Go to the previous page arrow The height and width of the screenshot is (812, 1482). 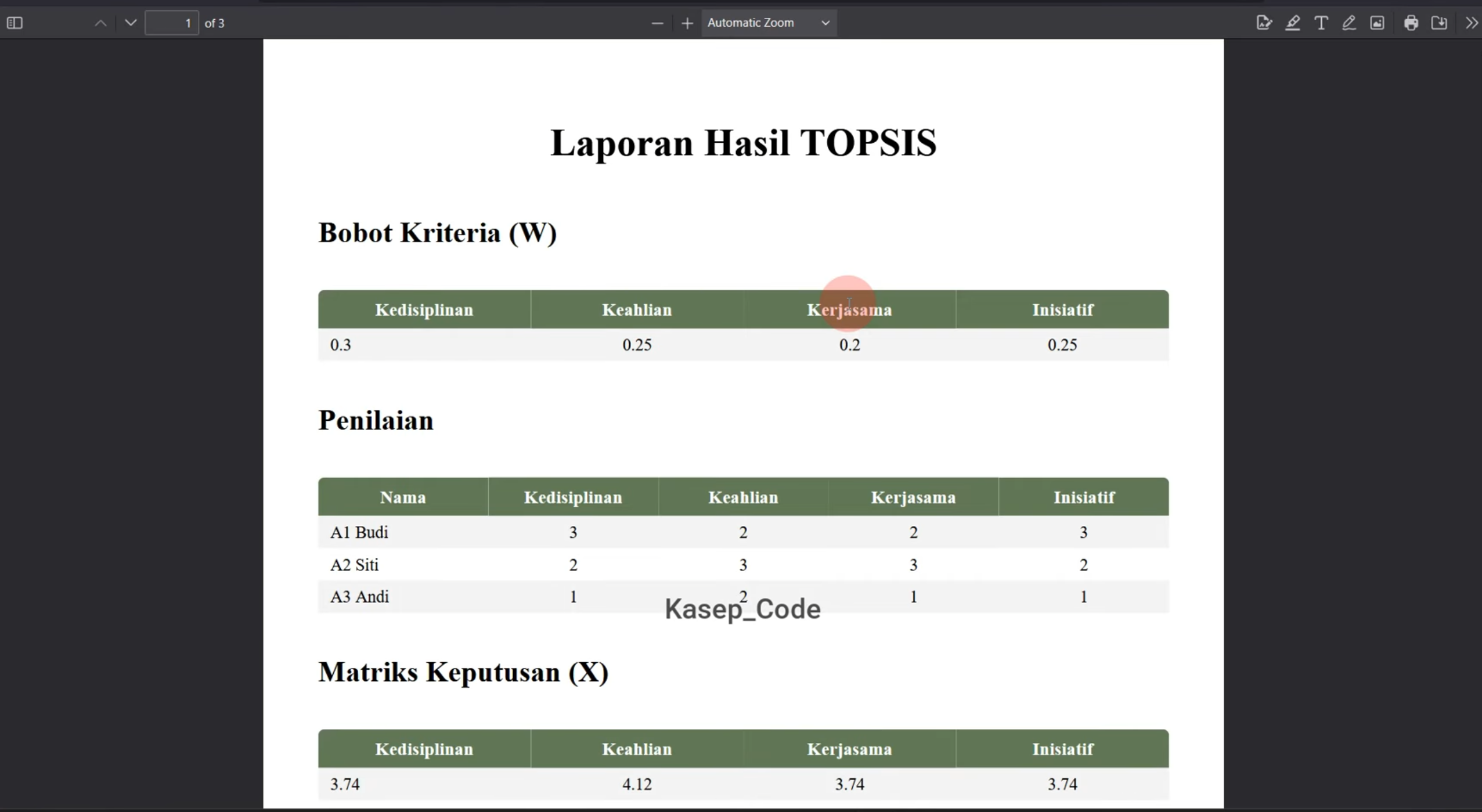click(x=100, y=23)
